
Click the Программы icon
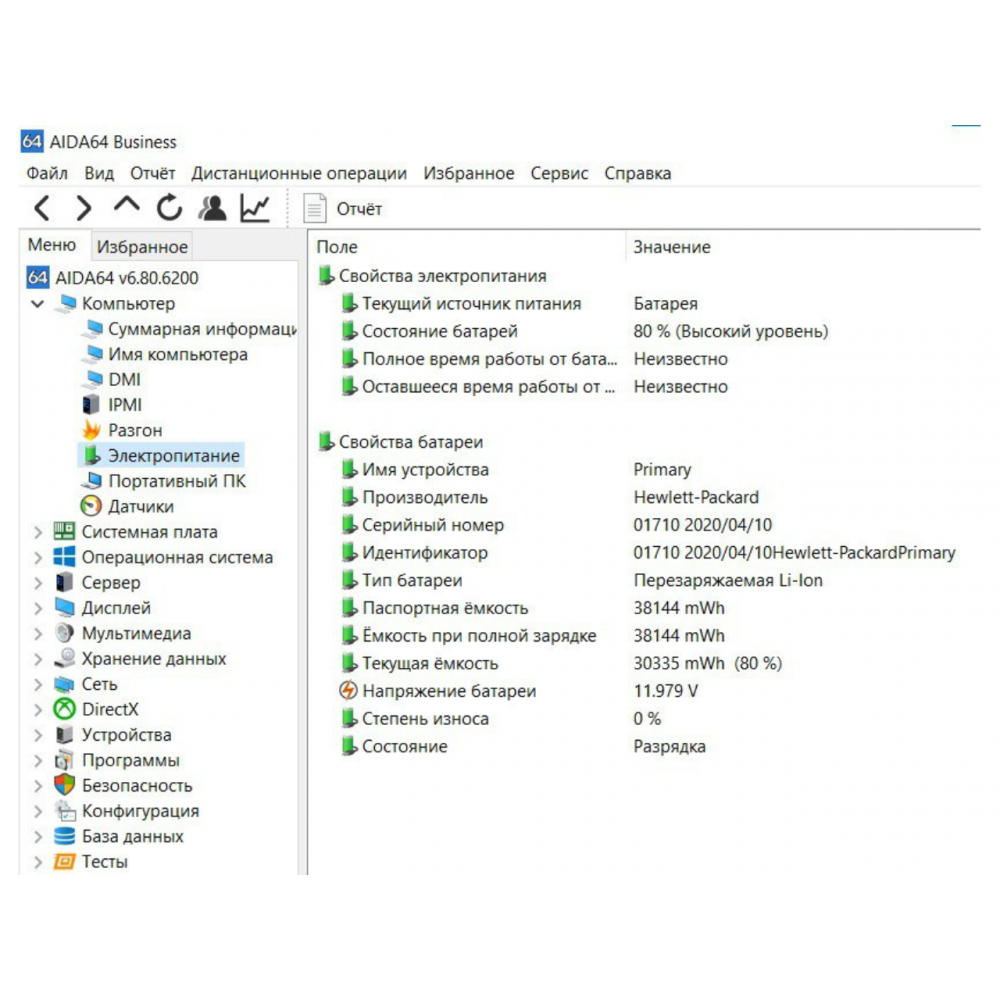[64, 760]
